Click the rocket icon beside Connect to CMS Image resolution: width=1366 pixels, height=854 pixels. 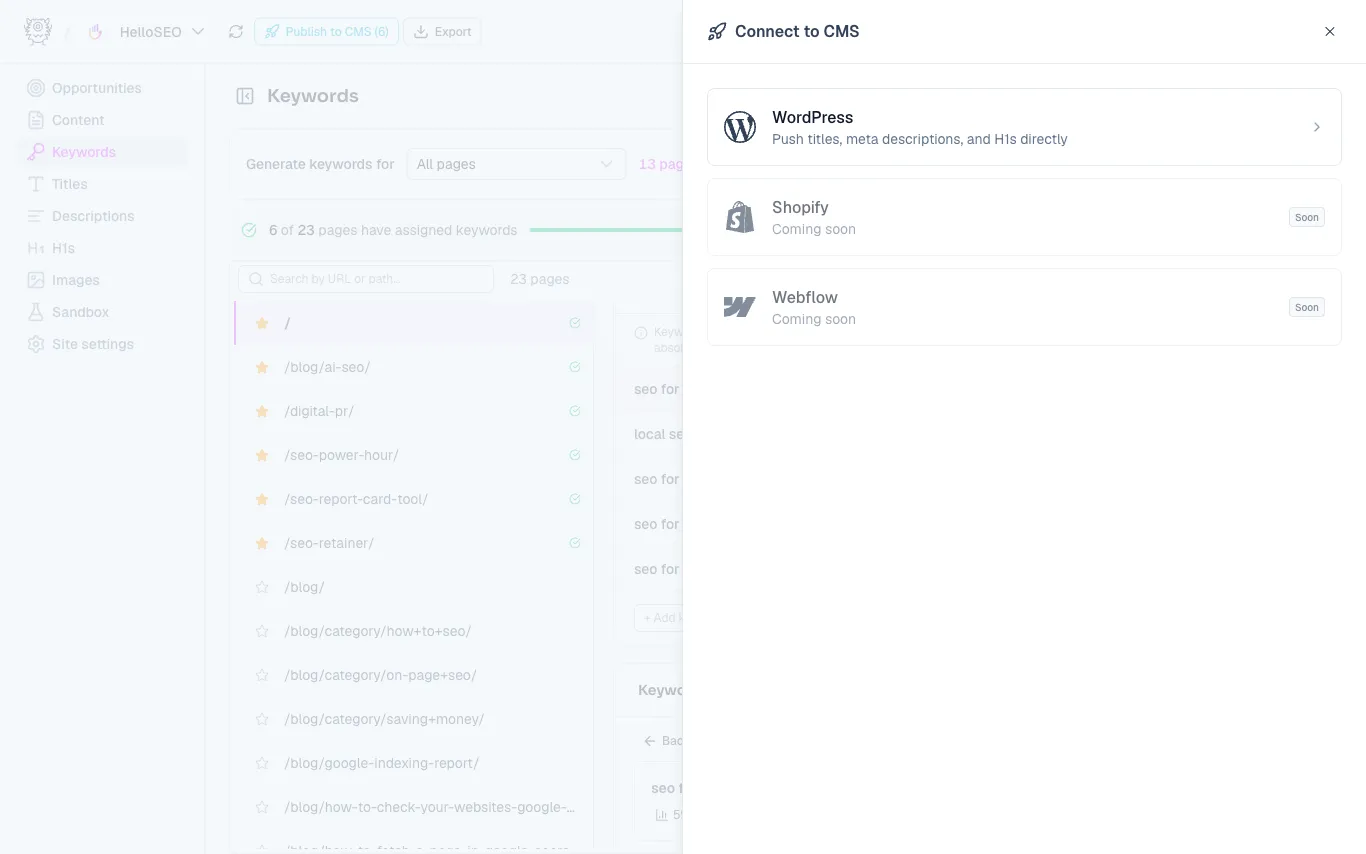717,31
